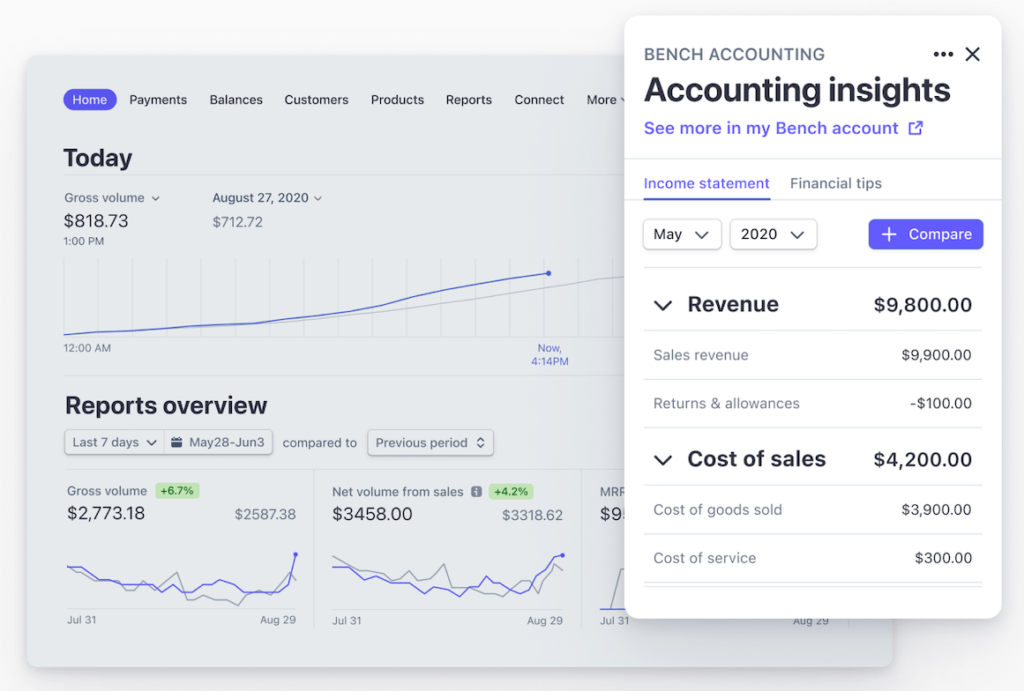Click the BENCH ACCOUNTING heading label
Viewport: 1024px width, 691px height.
coord(735,54)
